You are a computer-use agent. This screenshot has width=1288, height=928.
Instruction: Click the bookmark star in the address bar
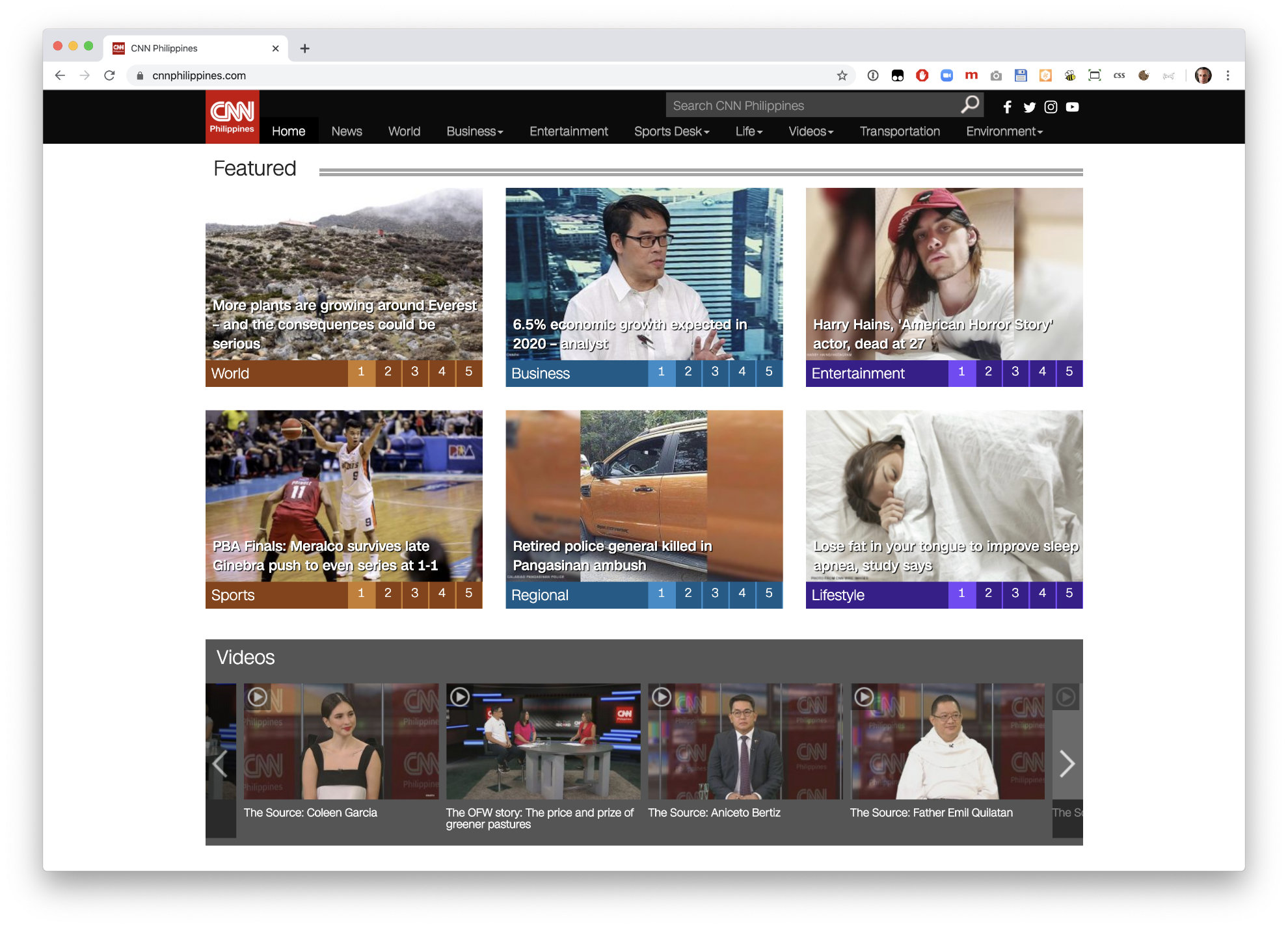coord(843,75)
